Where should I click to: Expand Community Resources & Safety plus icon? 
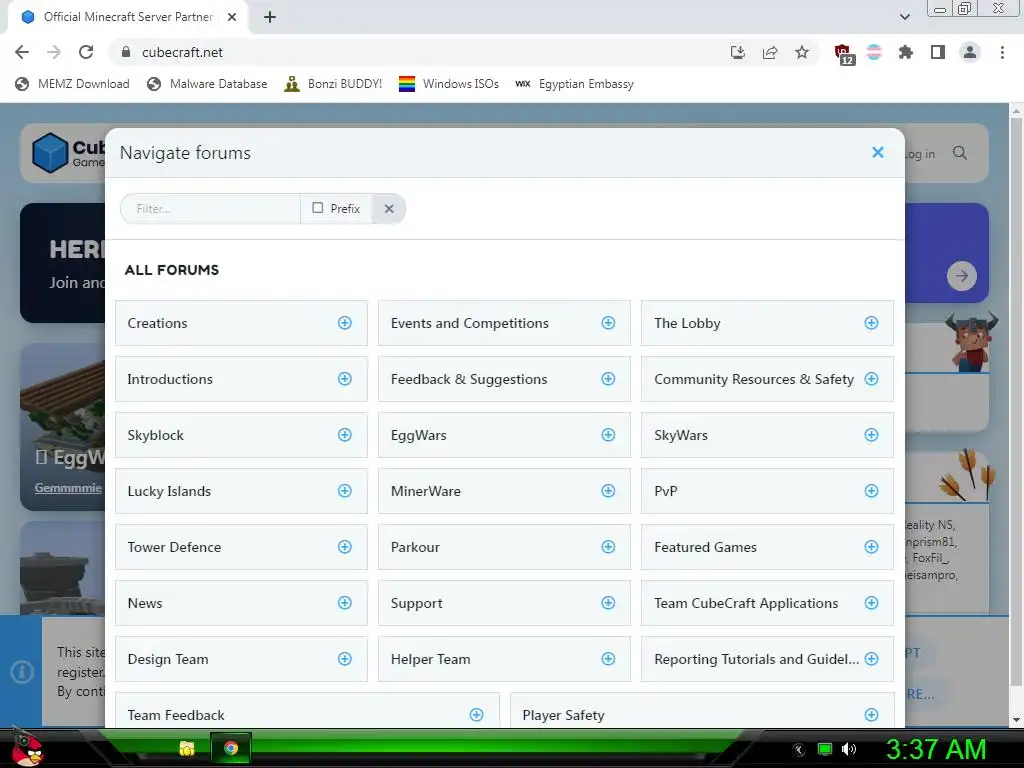click(x=871, y=379)
